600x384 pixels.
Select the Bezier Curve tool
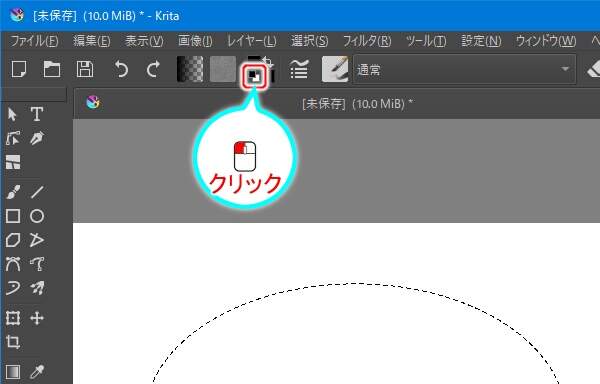(x=13, y=264)
